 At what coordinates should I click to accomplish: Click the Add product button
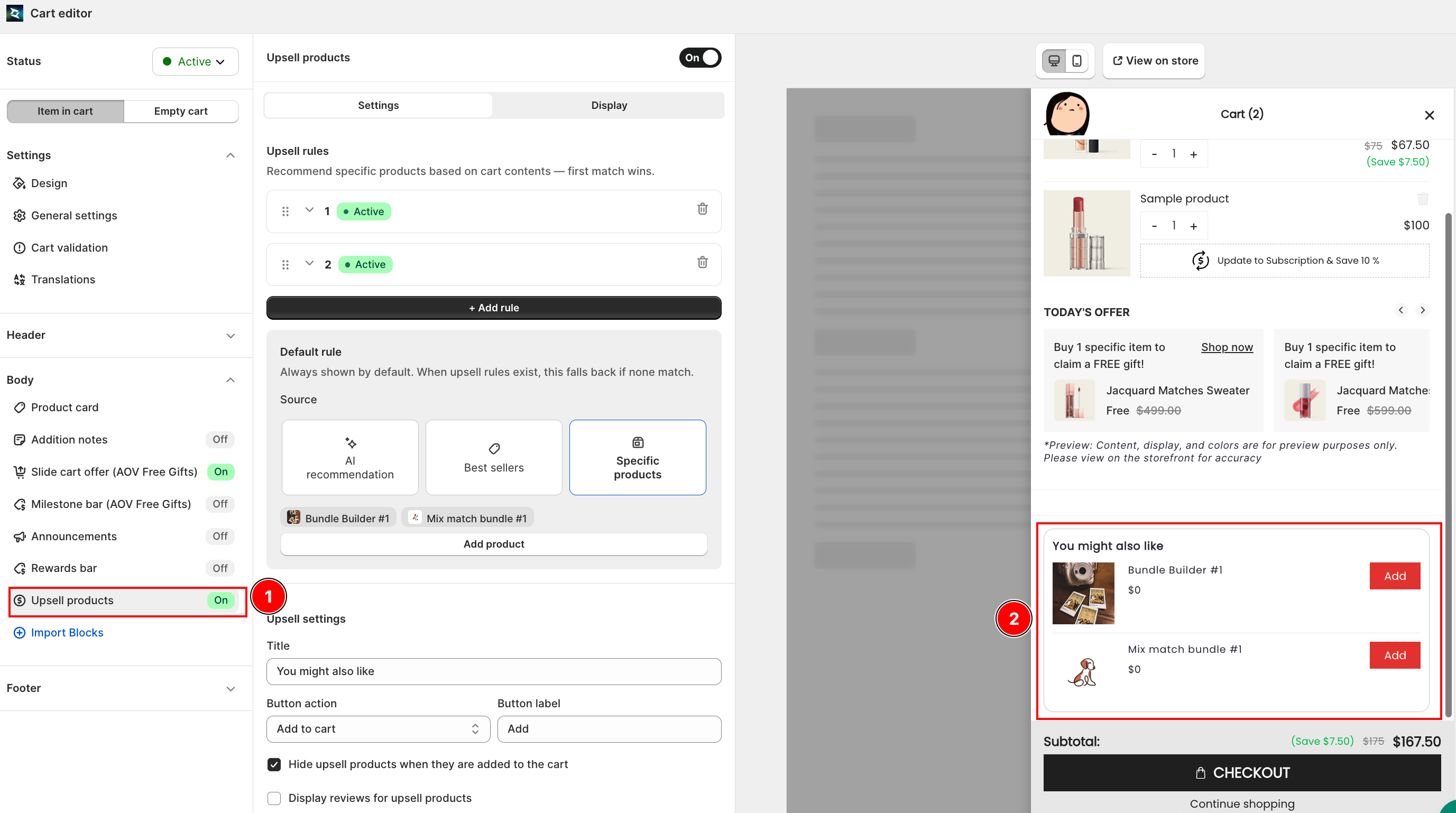493,544
